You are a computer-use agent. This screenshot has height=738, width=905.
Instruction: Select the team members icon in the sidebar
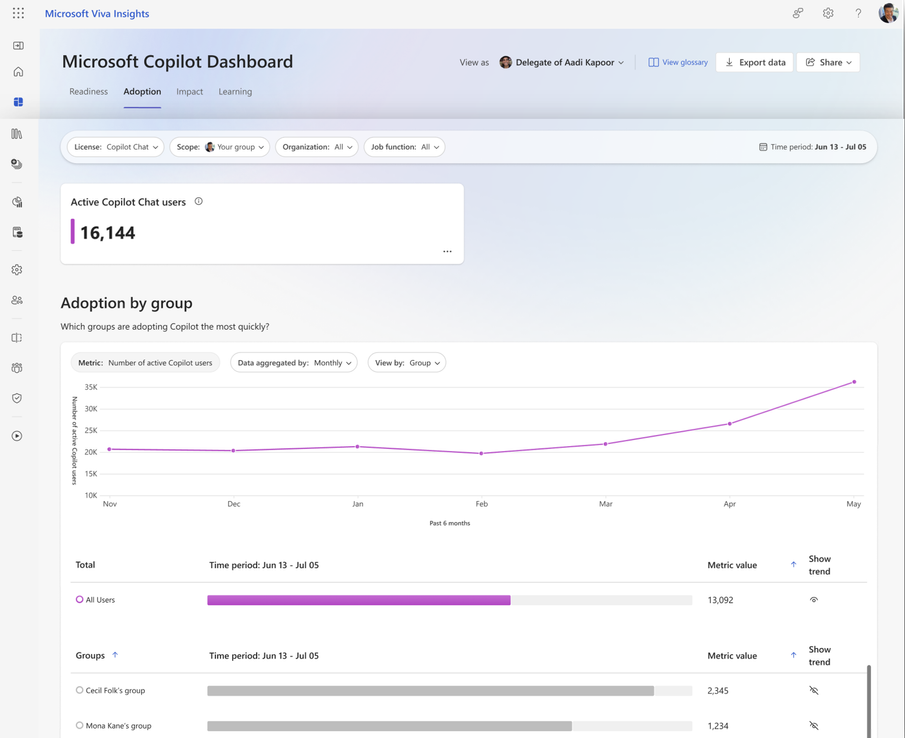click(x=16, y=300)
